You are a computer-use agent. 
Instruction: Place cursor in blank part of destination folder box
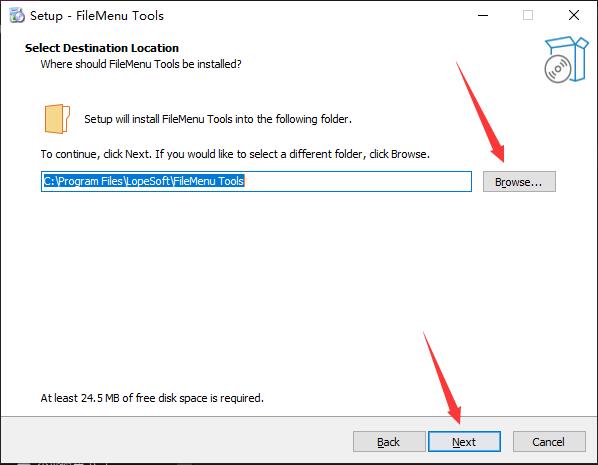point(357,181)
